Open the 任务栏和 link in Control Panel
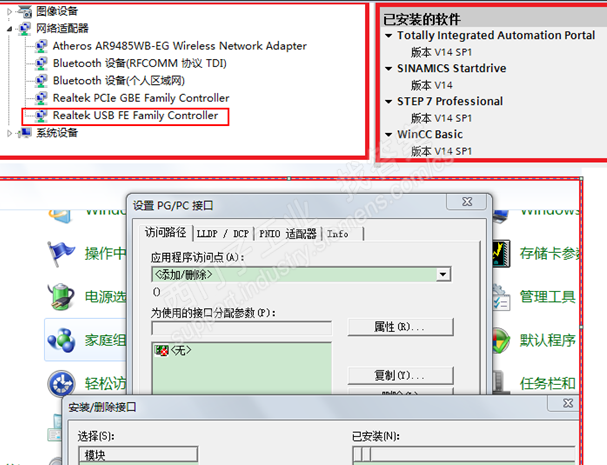Viewport: 607px width, 465px height. pos(547,384)
